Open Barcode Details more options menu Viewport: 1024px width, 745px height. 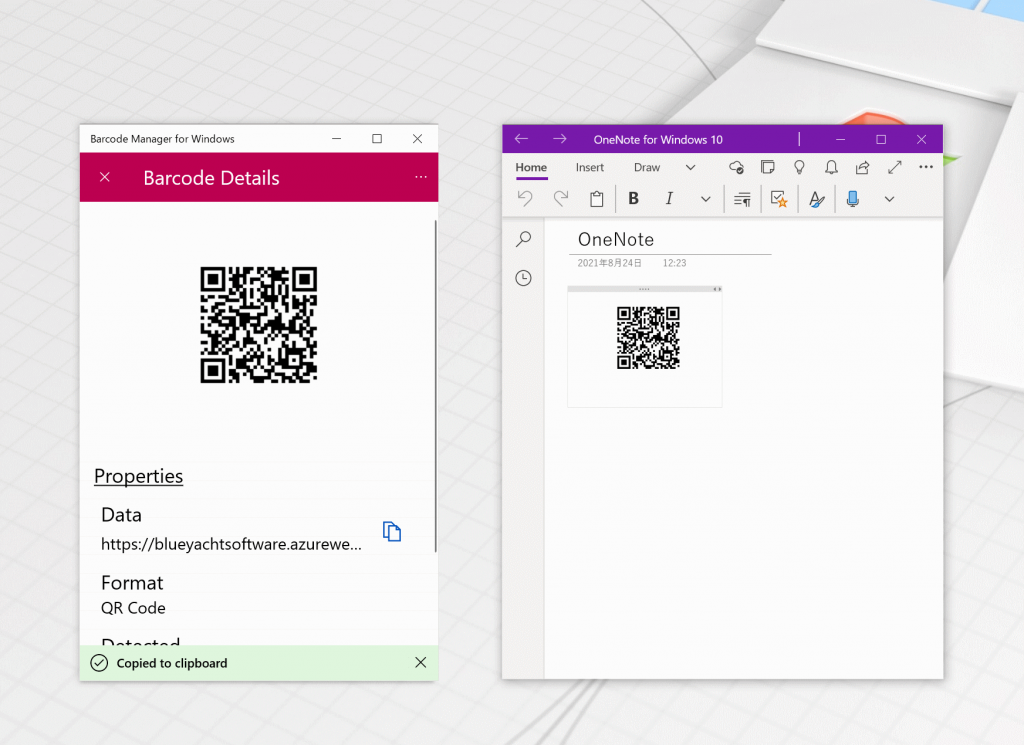tap(421, 177)
